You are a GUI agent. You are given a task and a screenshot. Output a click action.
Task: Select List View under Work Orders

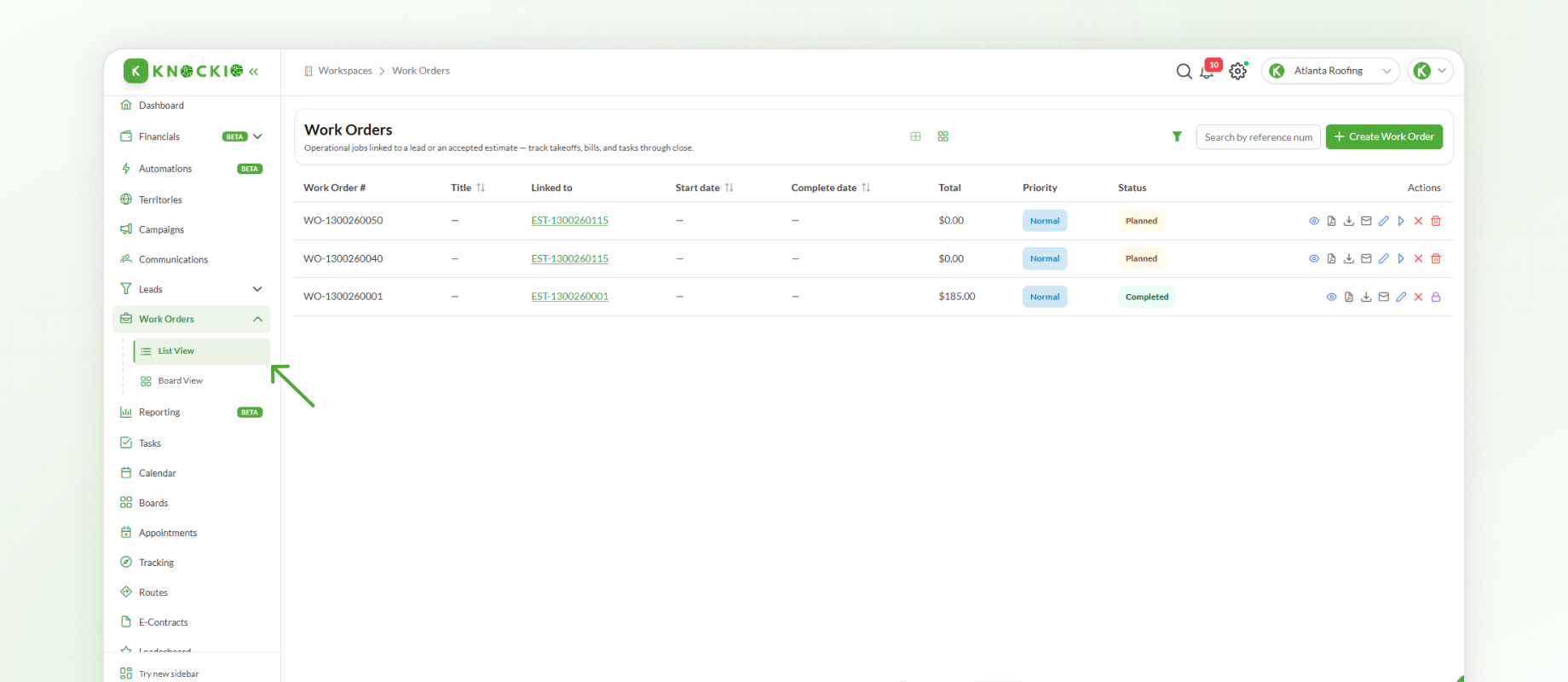pyautogui.click(x=202, y=351)
